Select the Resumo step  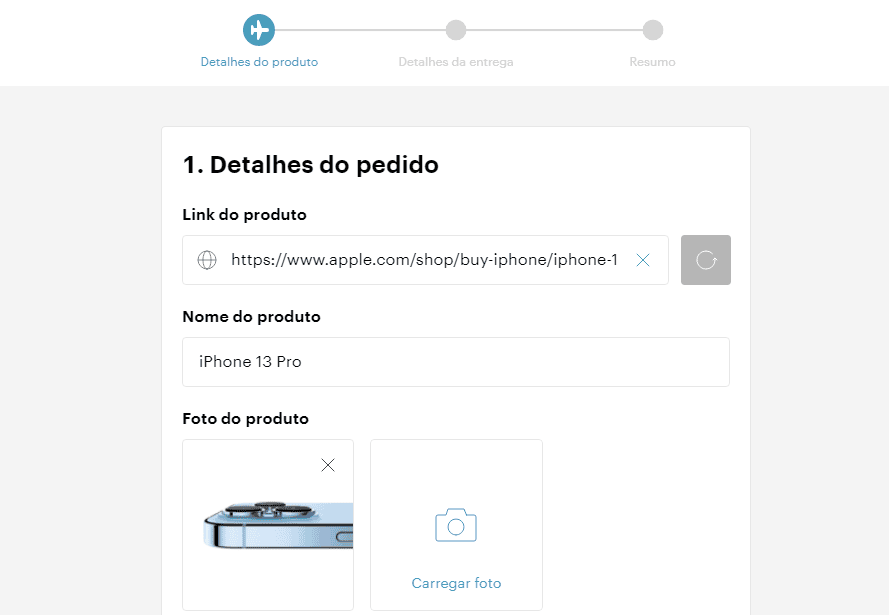click(x=653, y=62)
